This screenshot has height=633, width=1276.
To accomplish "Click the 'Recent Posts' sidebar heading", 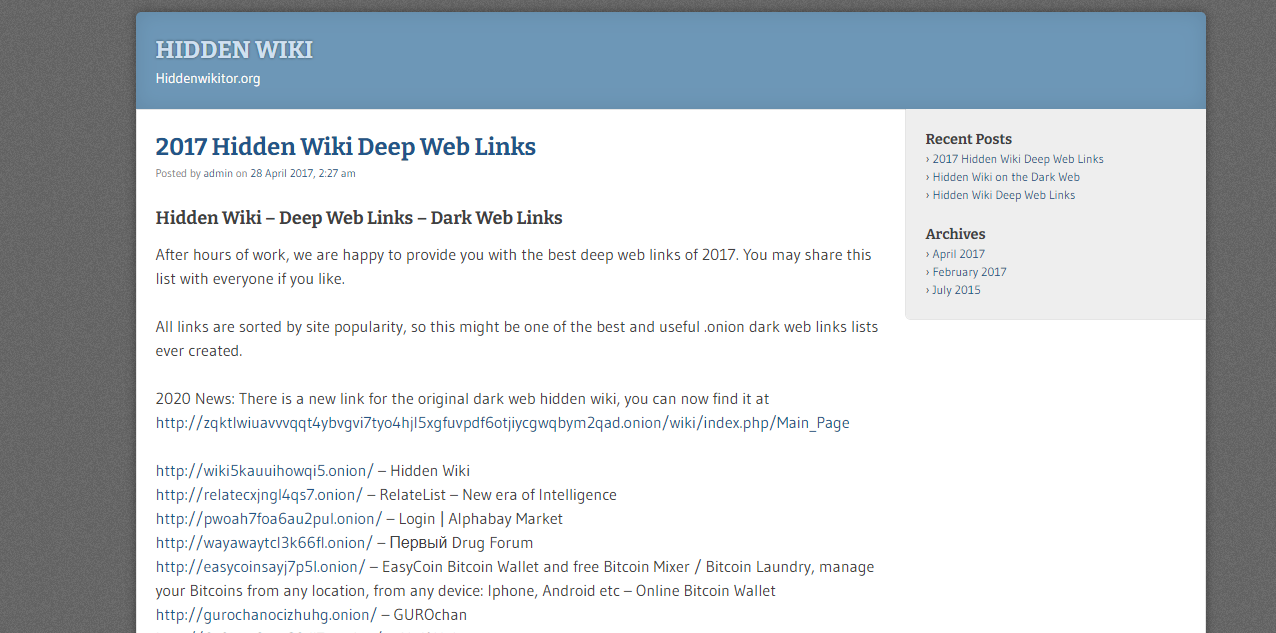I will (x=968, y=139).
